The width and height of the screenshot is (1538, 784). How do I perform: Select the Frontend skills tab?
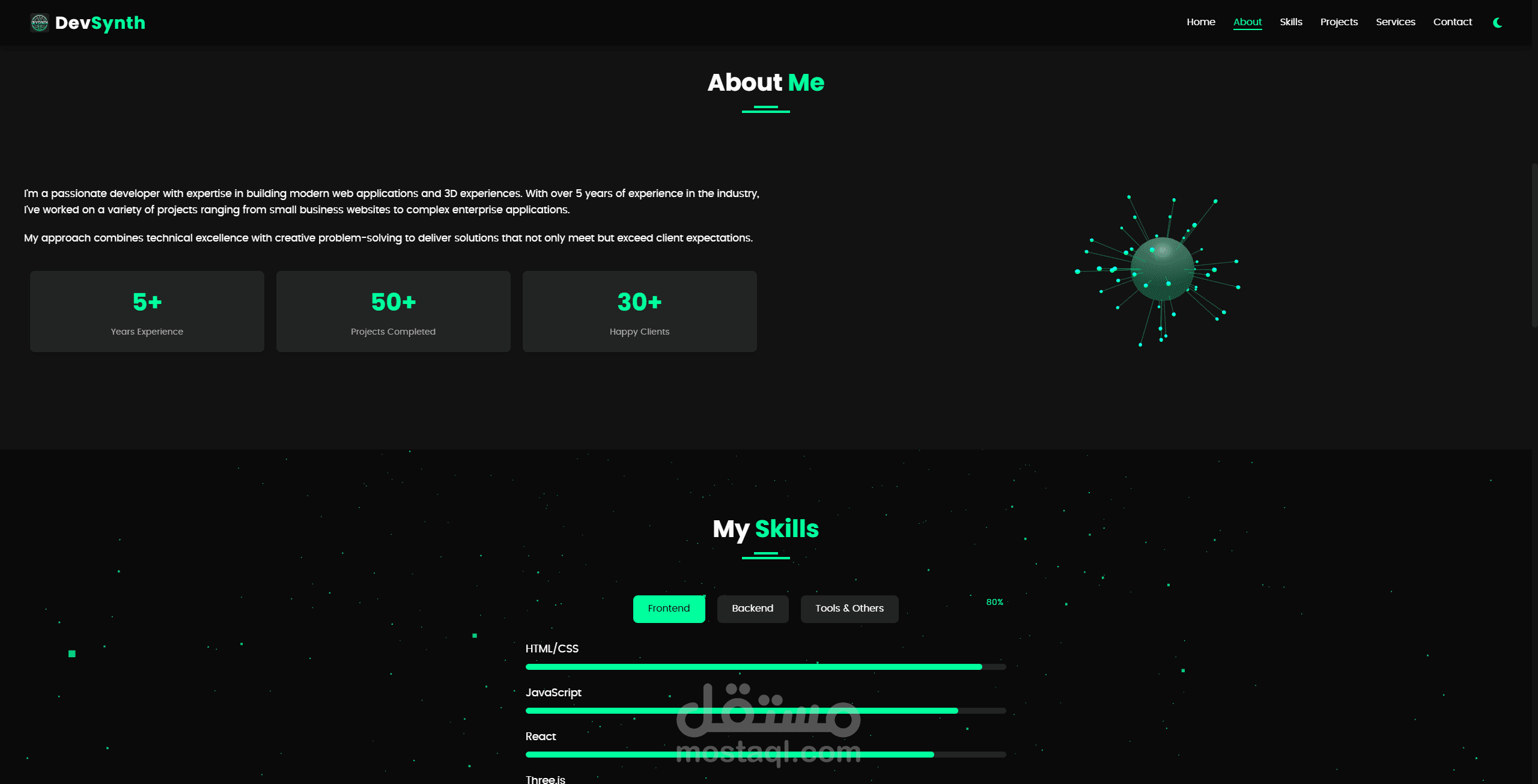click(x=669, y=609)
